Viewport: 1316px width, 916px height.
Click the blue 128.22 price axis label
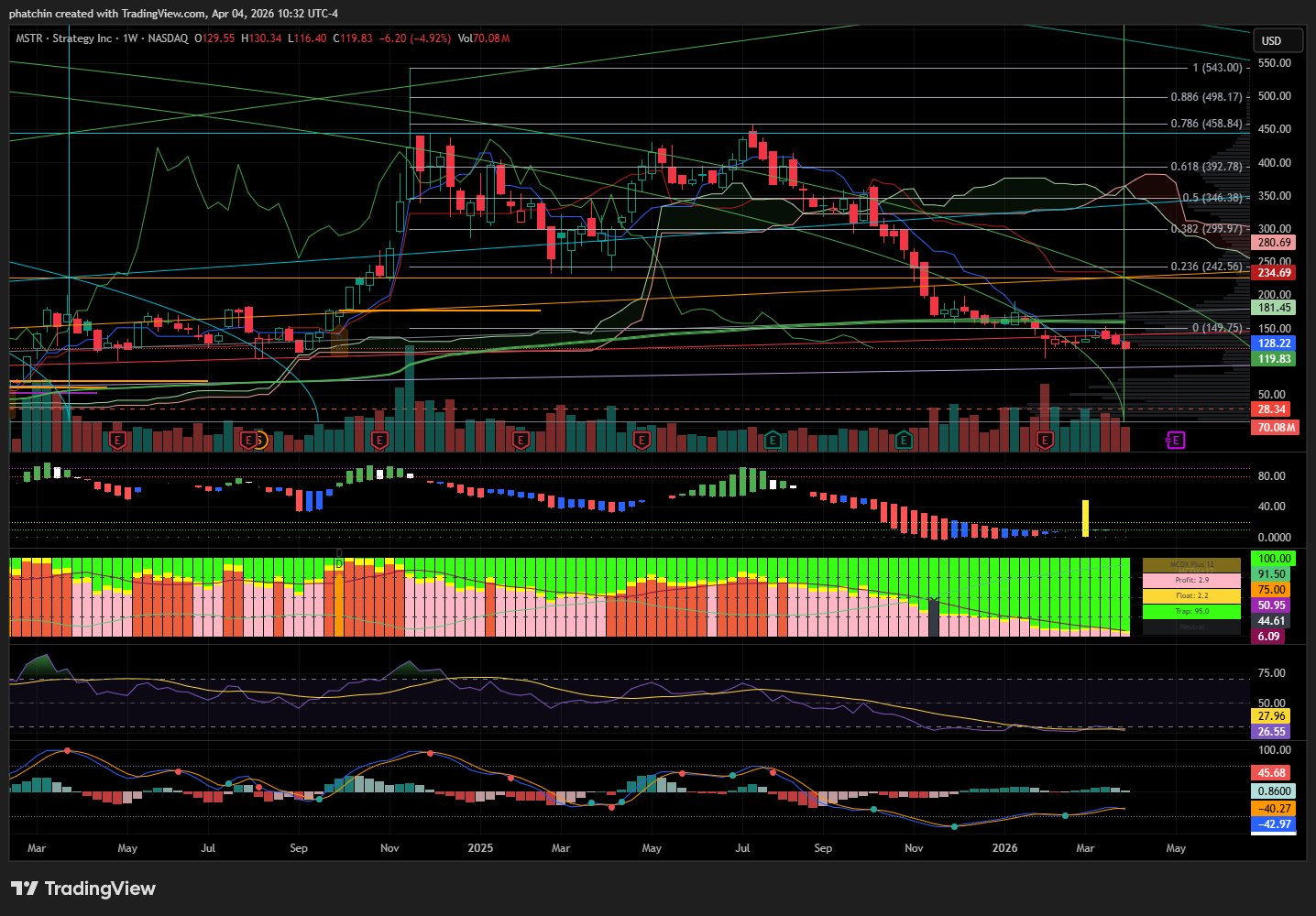coord(1274,343)
